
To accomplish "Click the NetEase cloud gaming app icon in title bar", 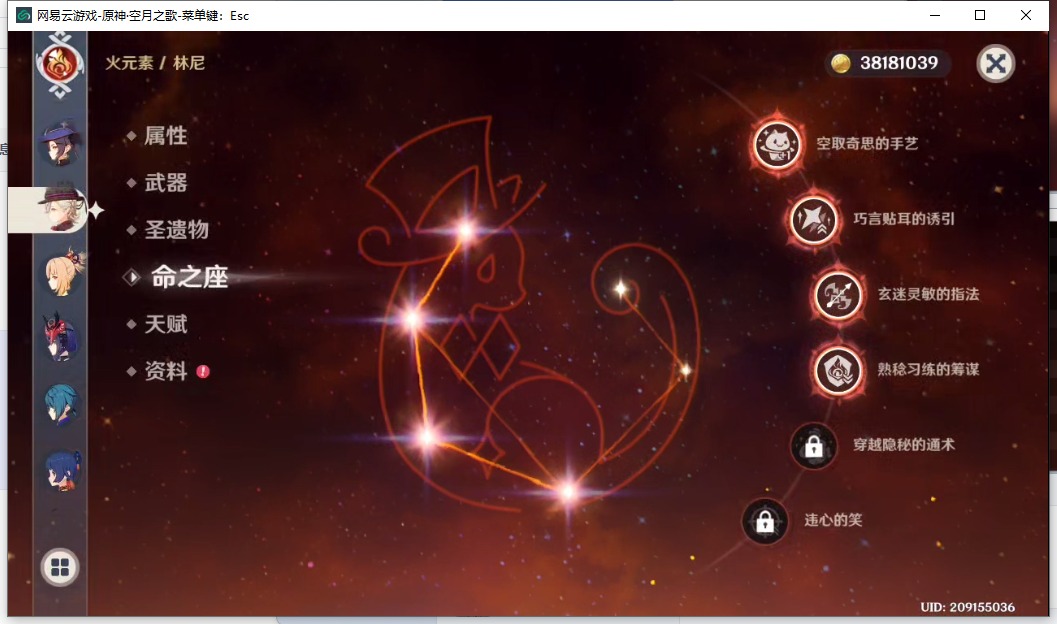I will click(24, 15).
